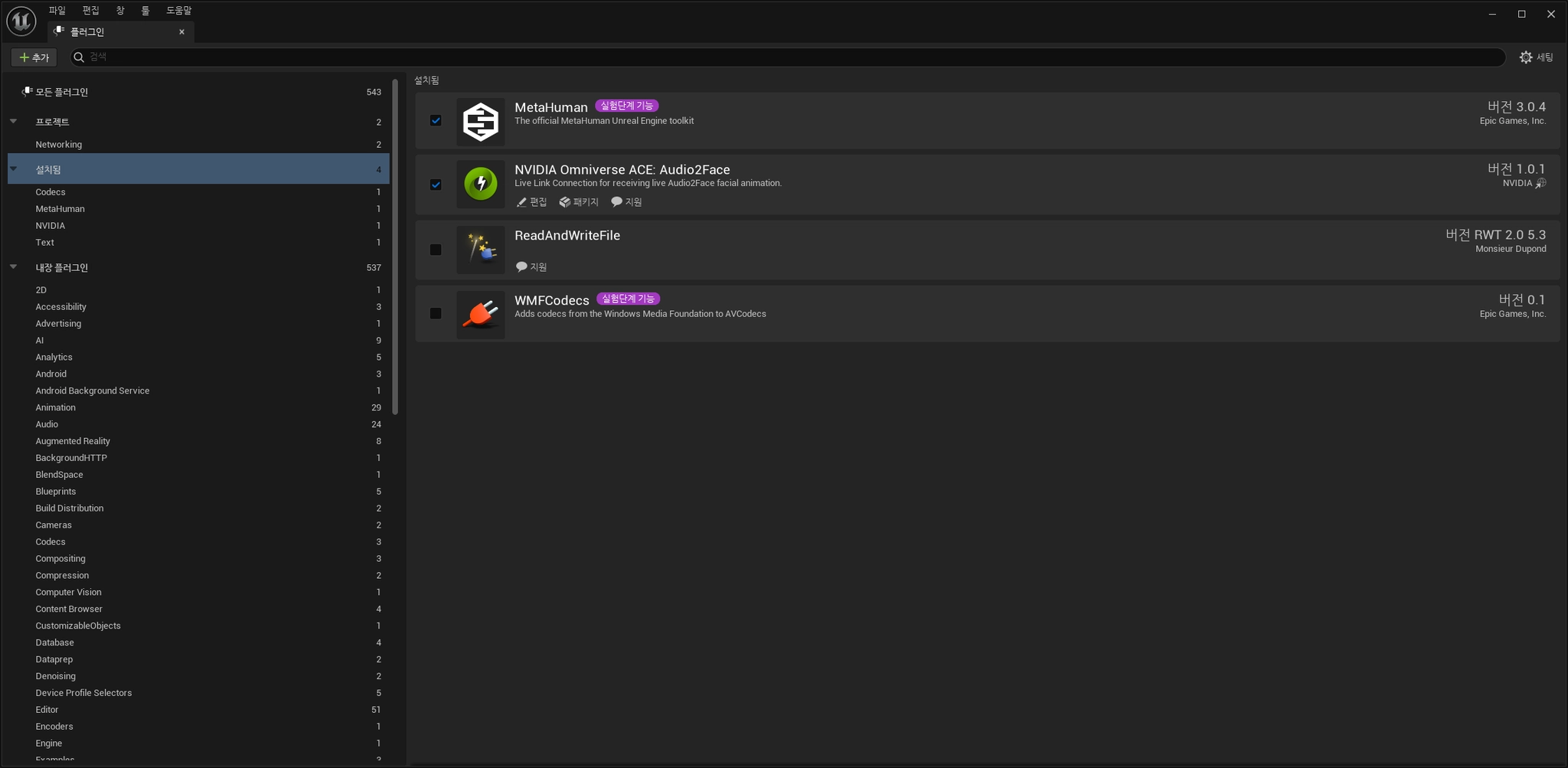Click the support speech bubble under Audio2Face
The image size is (1568, 768).
coord(616,202)
